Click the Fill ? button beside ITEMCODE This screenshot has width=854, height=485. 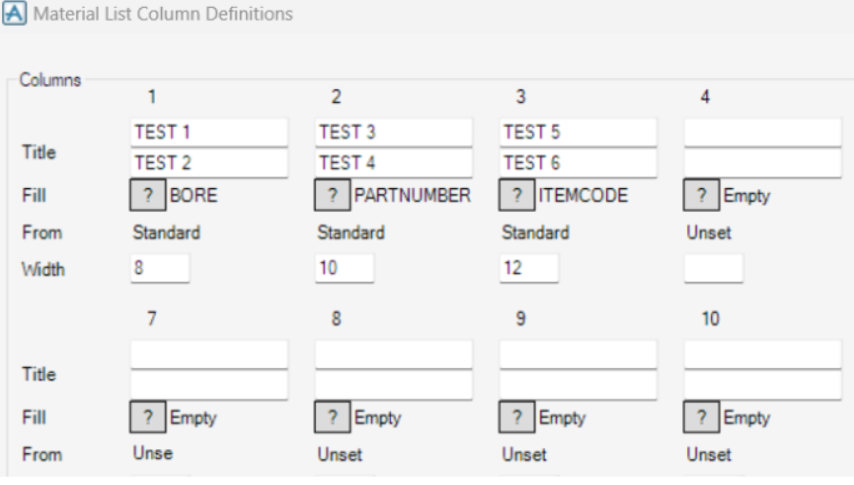(517, 197)
